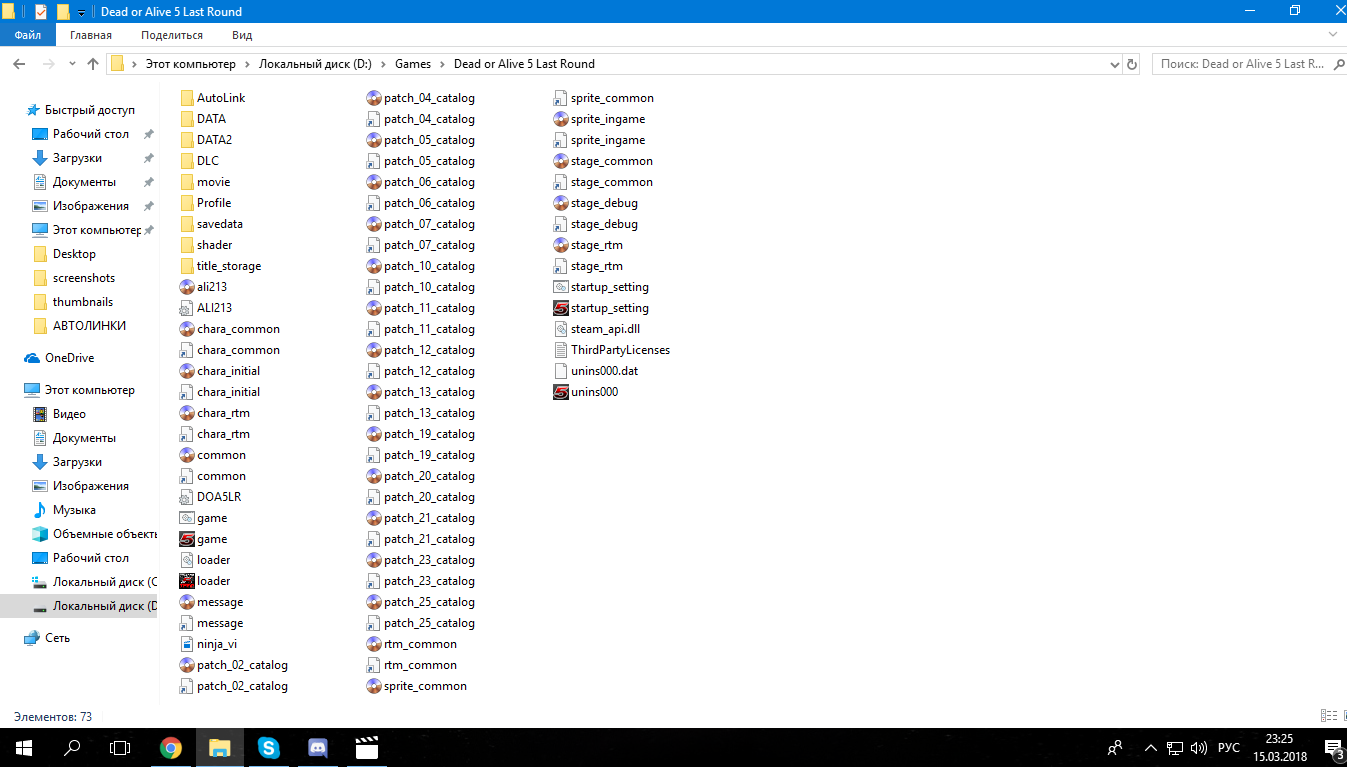Select the title_storage folder icon
The width and height of the screenshot is (1347, 767).
point(187,266)
